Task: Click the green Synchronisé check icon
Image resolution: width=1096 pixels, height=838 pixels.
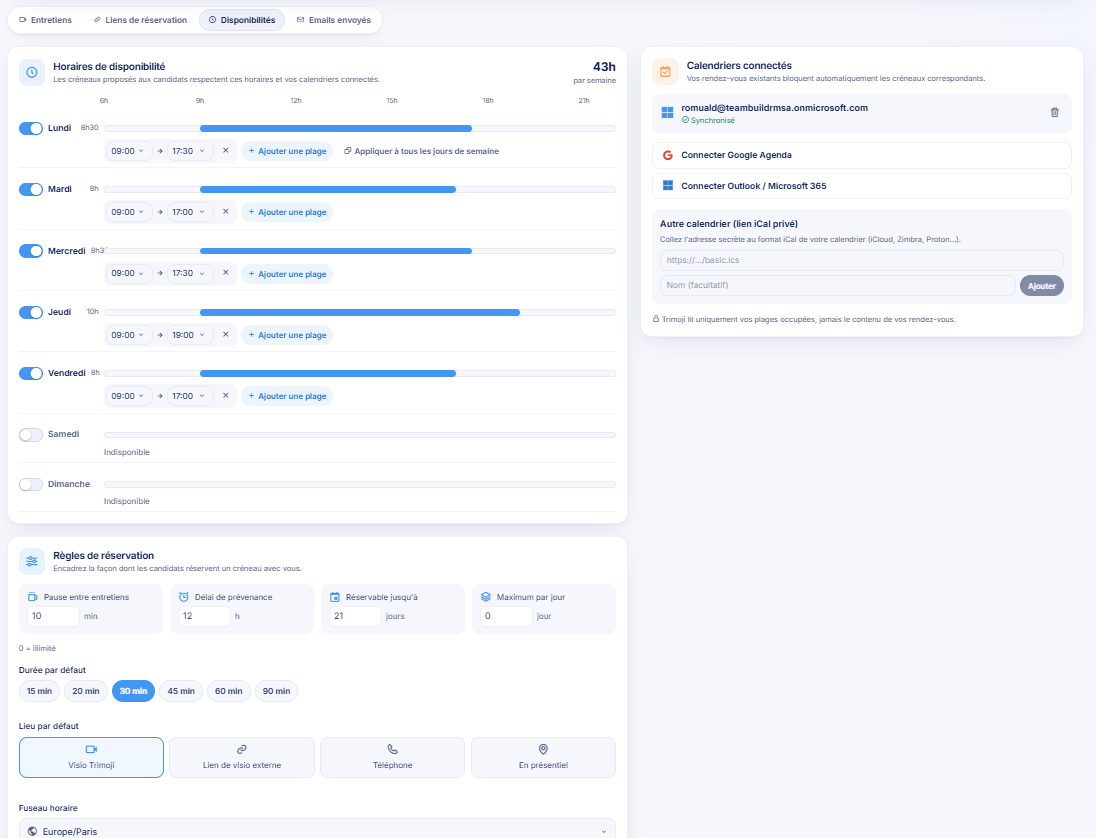Action: click(x=685, y=120)
